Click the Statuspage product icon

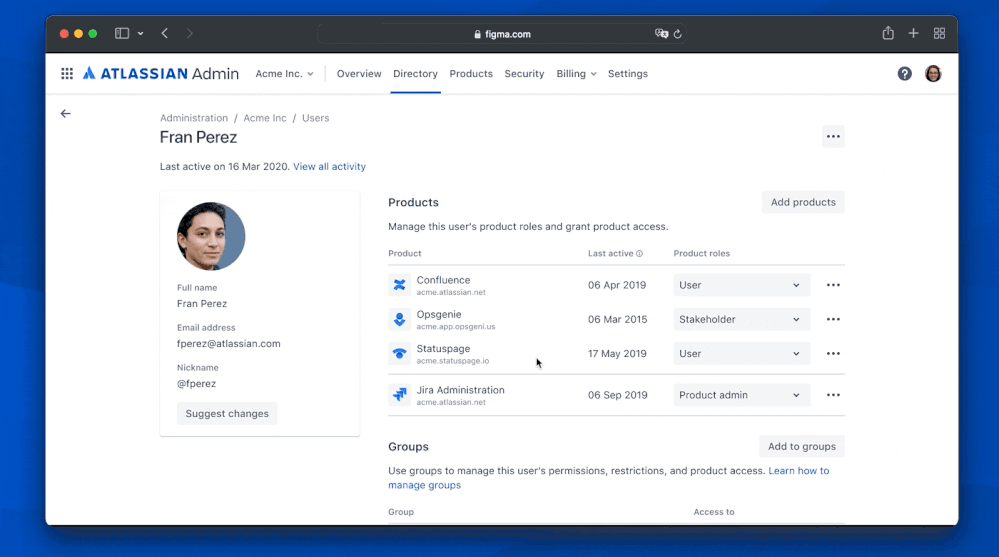(x=399, y=354)
